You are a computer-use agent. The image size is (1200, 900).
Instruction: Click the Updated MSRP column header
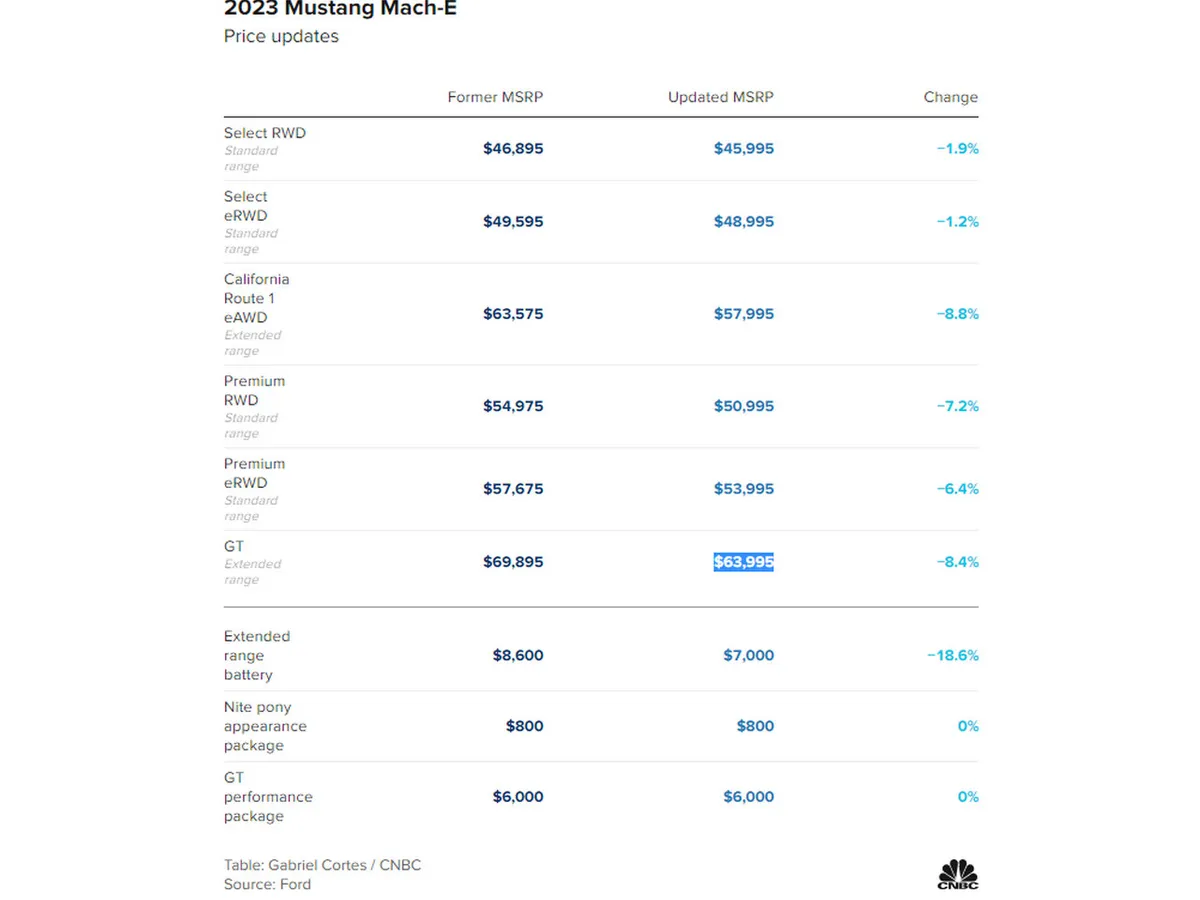(x=720, y=97)
